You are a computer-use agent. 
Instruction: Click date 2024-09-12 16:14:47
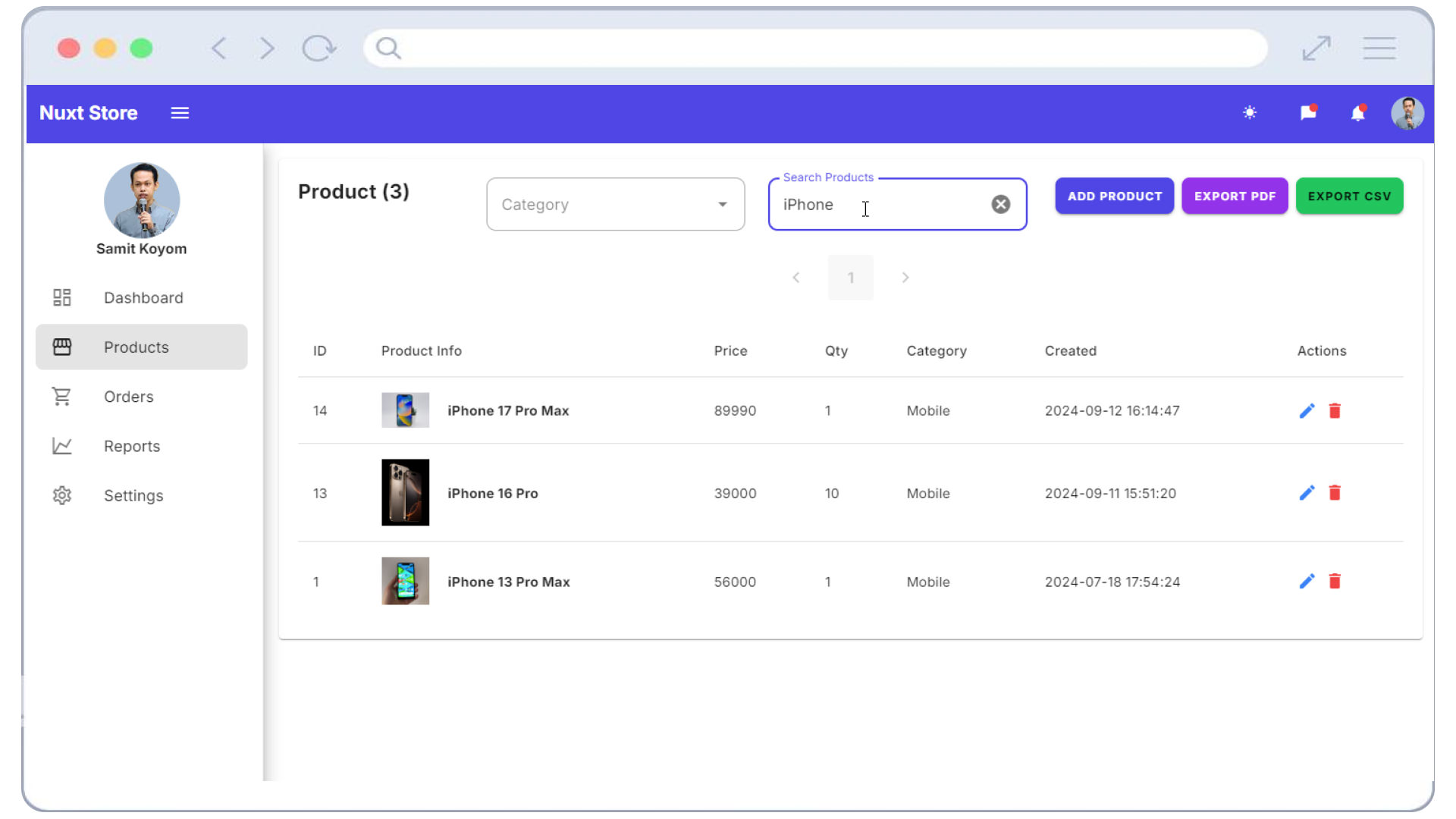pos(1112,410)
